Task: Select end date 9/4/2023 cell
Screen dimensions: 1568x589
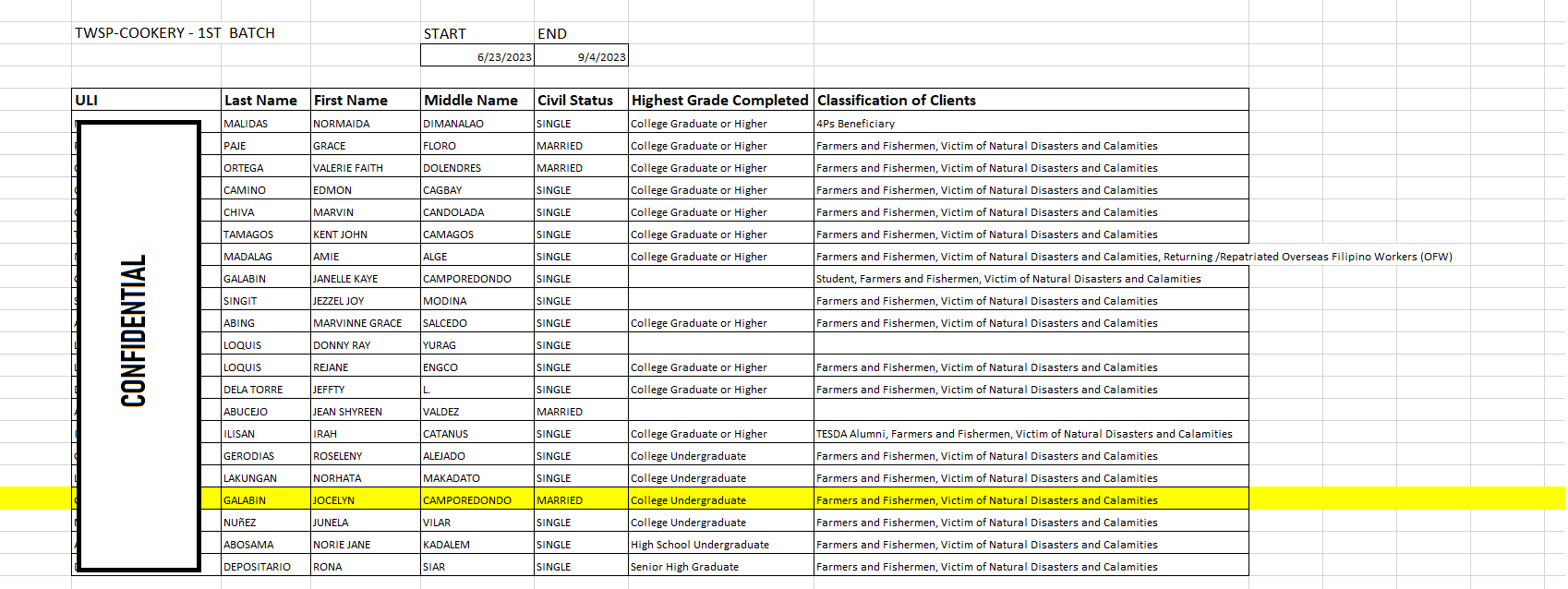Action: 581,55
